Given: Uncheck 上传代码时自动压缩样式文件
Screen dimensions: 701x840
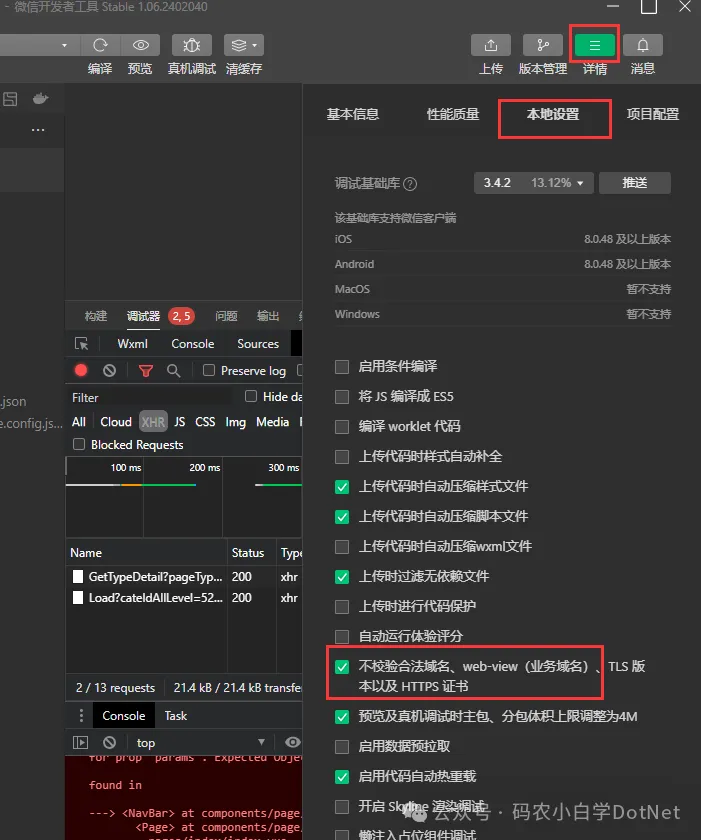Looking at the screenshot, I should [x=342, y=487].
